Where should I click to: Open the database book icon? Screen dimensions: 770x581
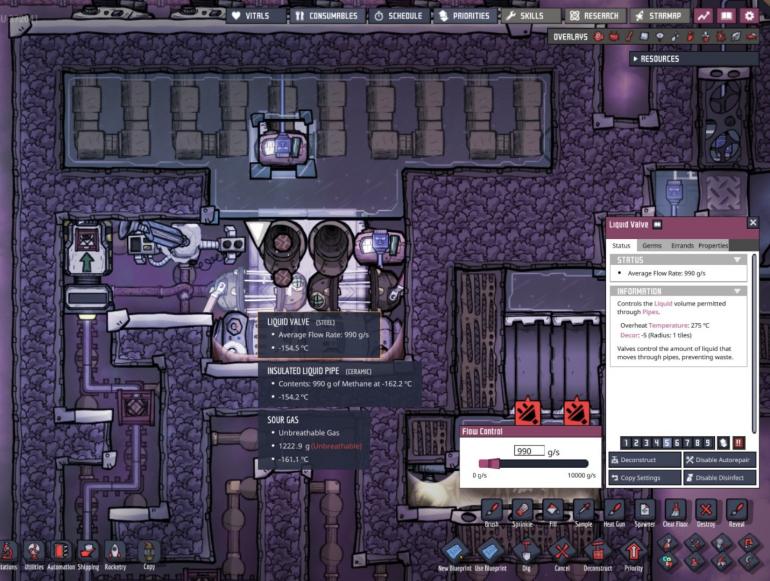(x=726, y=16)
